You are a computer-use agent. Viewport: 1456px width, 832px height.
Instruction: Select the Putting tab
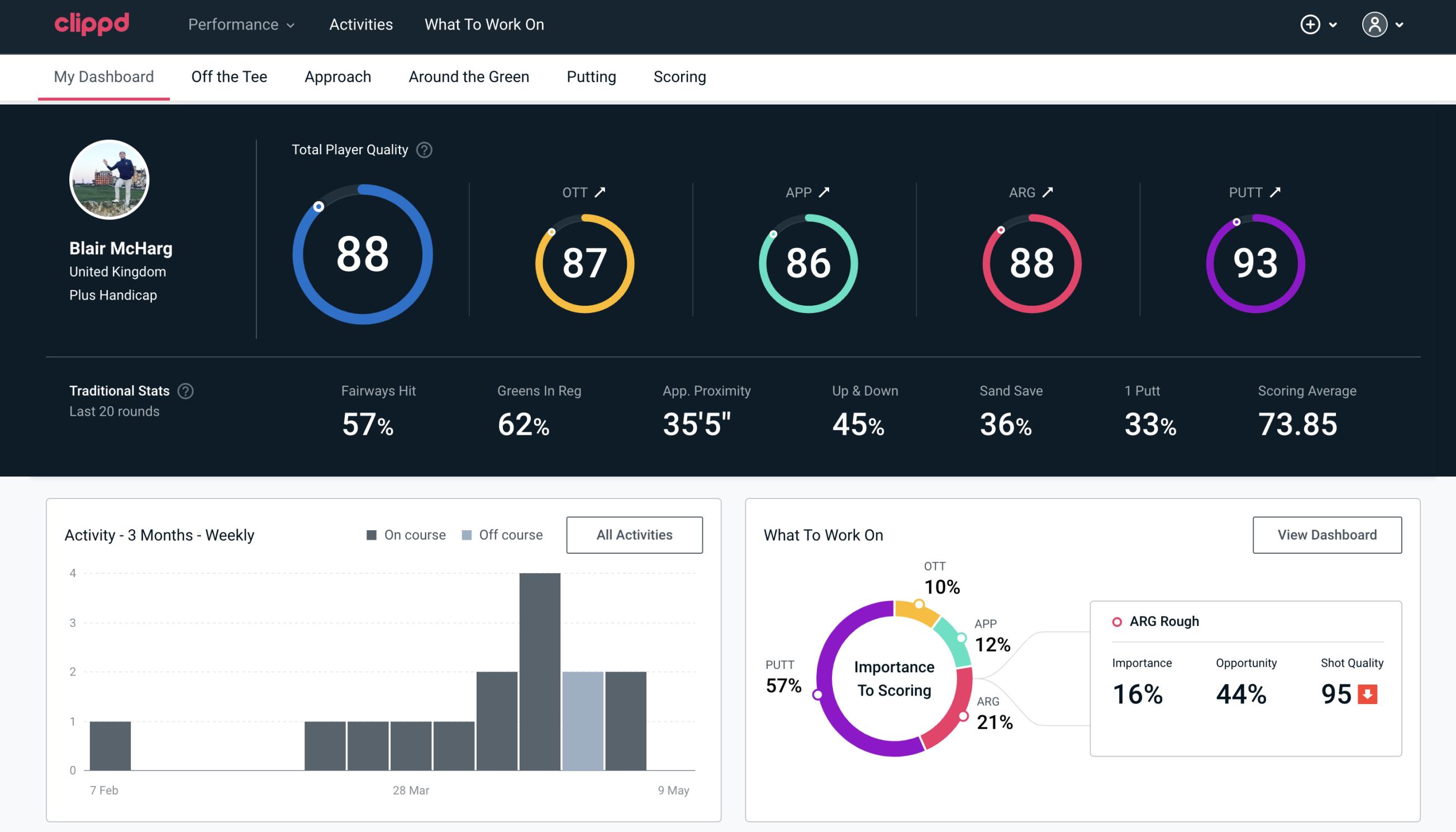[x=591, y=76]
